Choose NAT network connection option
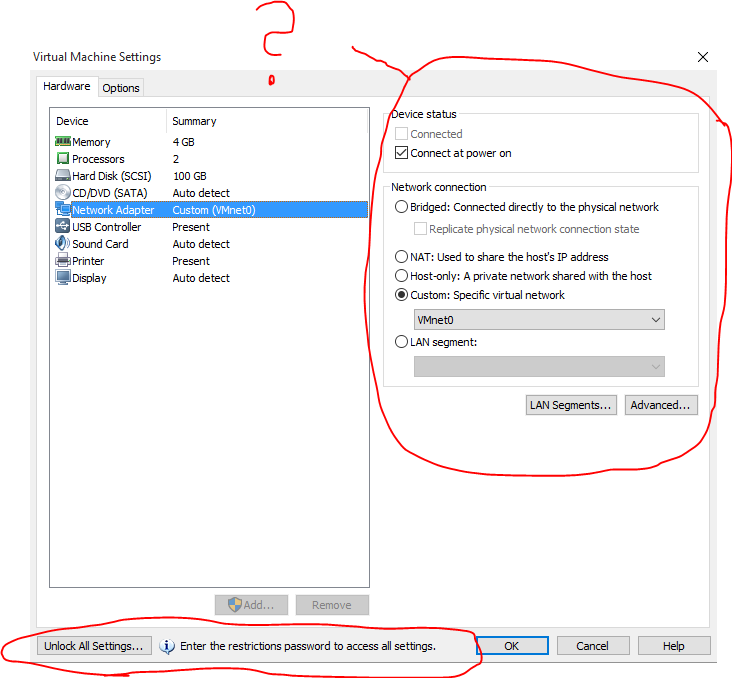Viewport: 732px width, 678px height. (402, 257)
